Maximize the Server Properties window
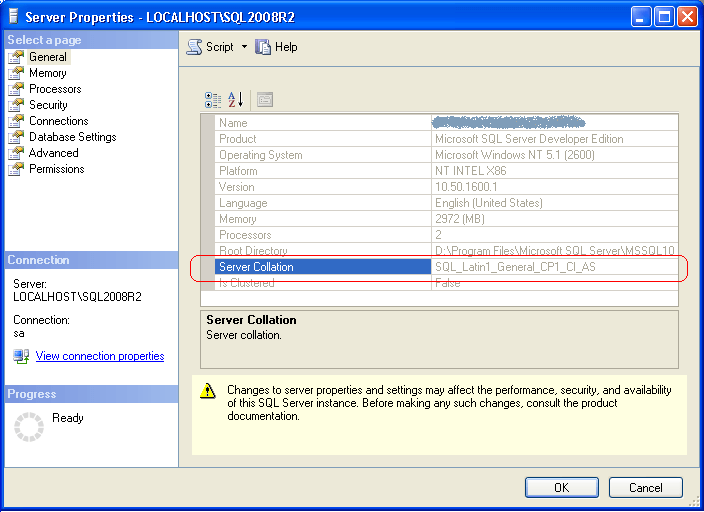Viewport: 704px width, 512px height. click(664, 17)
